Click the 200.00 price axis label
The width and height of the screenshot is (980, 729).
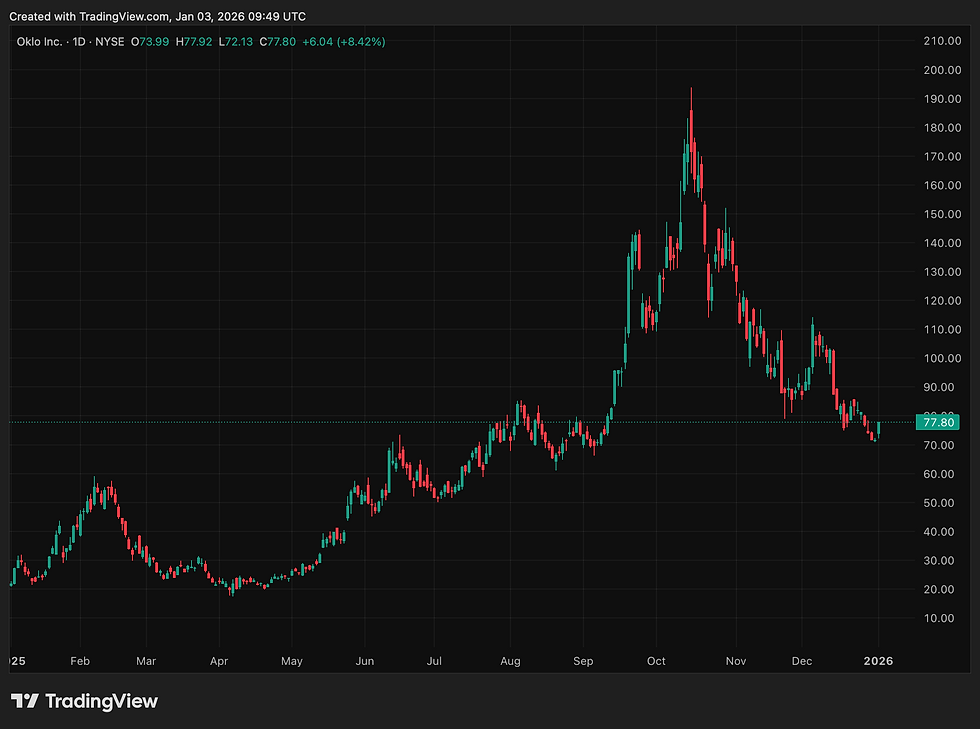(942, 70)
